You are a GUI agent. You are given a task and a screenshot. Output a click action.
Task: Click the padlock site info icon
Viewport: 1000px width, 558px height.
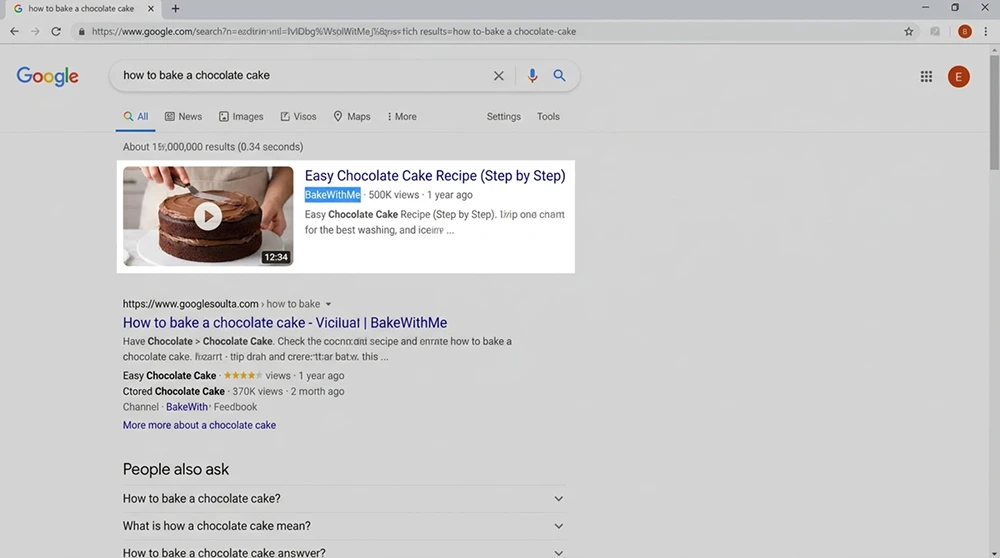[82, 31]
